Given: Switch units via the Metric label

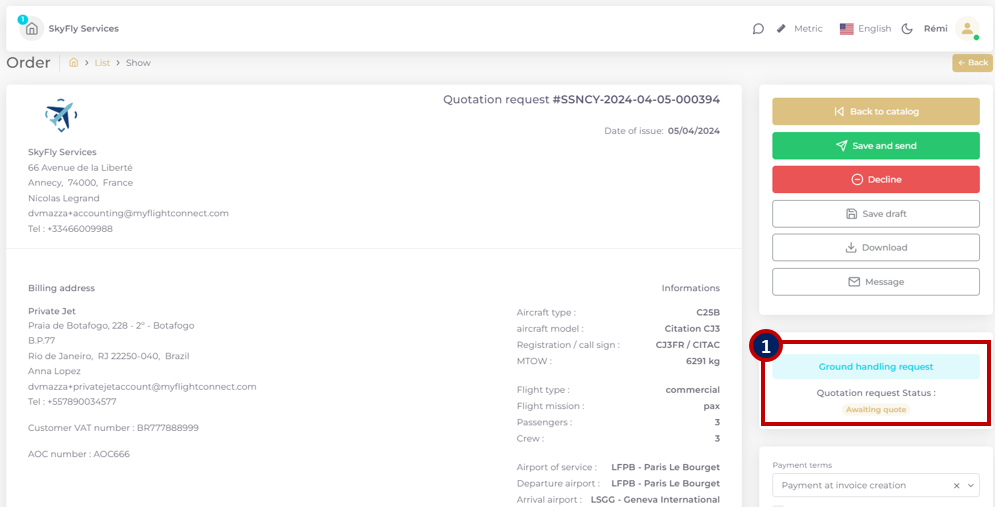Looking at the screenshot, I should (808, 29).
